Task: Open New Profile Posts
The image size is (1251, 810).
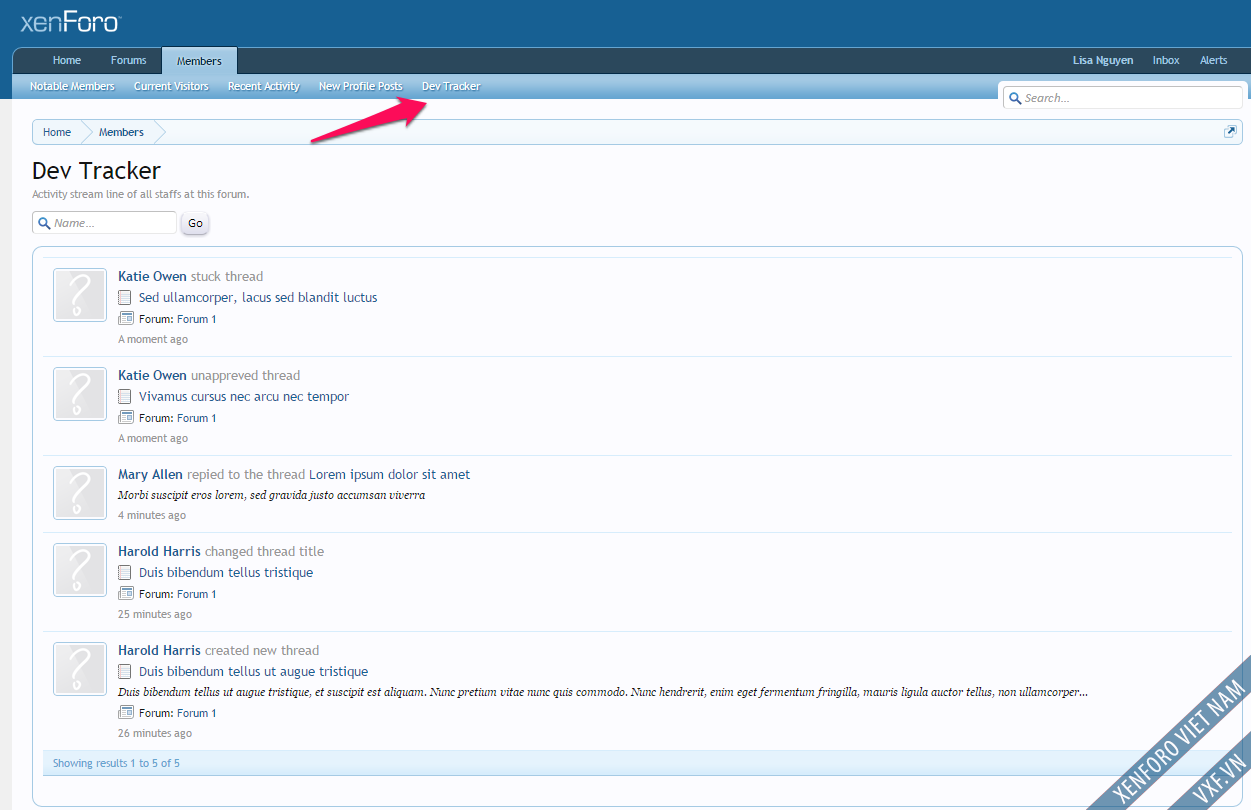Action: click(360, 86)
